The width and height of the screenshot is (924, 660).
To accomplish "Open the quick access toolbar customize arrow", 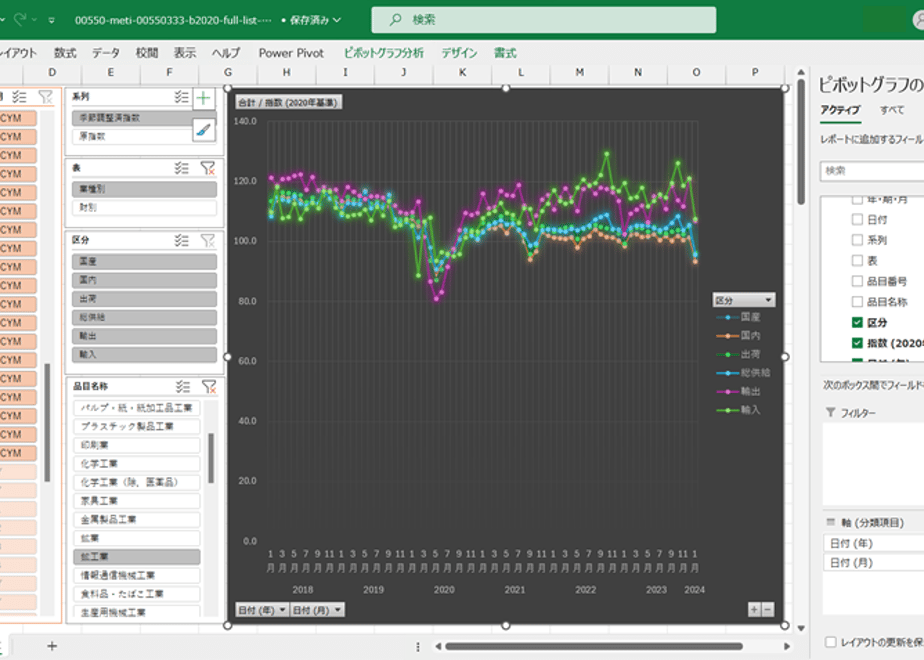I will pos(52,20).
